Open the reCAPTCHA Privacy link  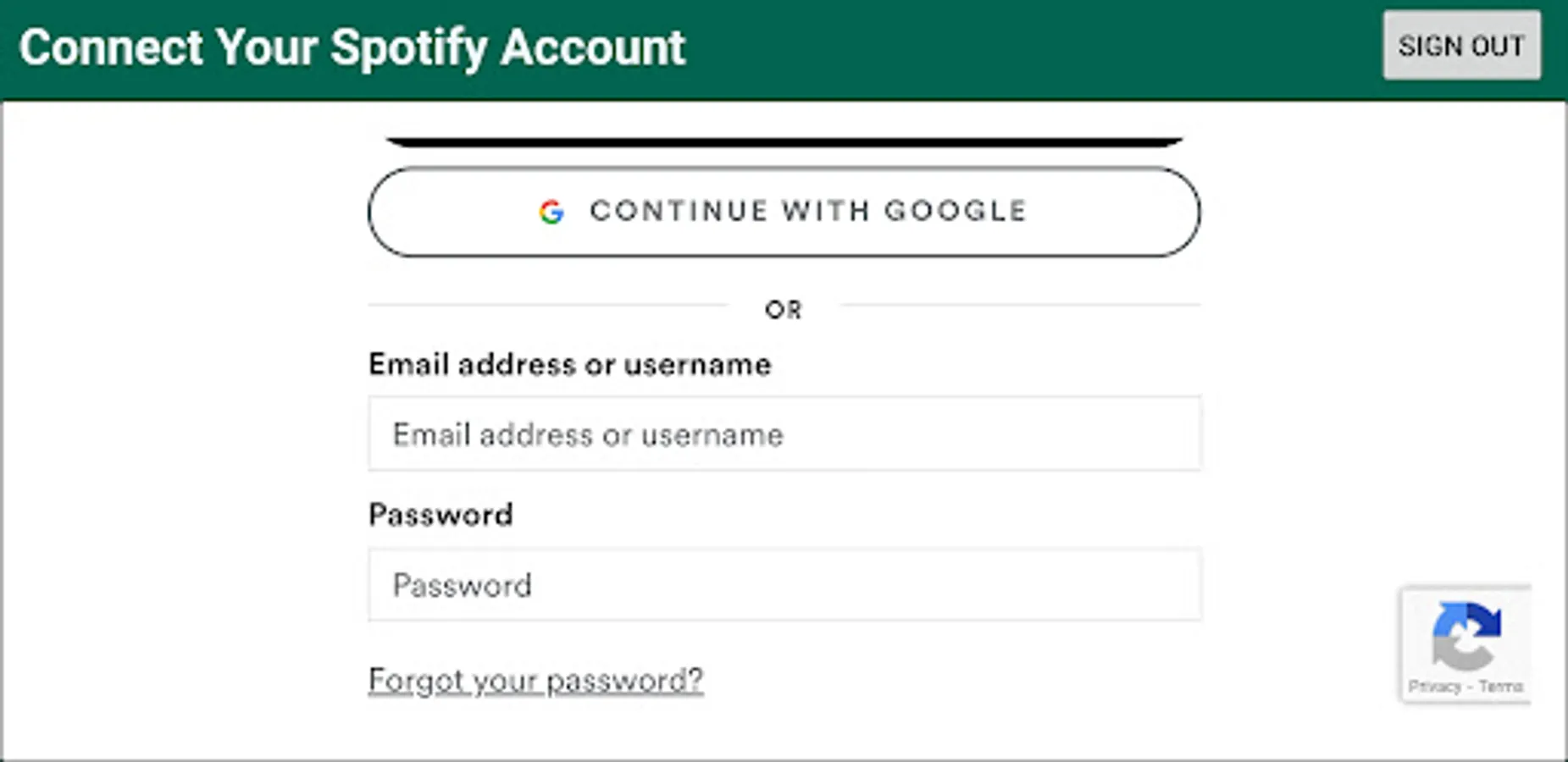(1435, 687)
